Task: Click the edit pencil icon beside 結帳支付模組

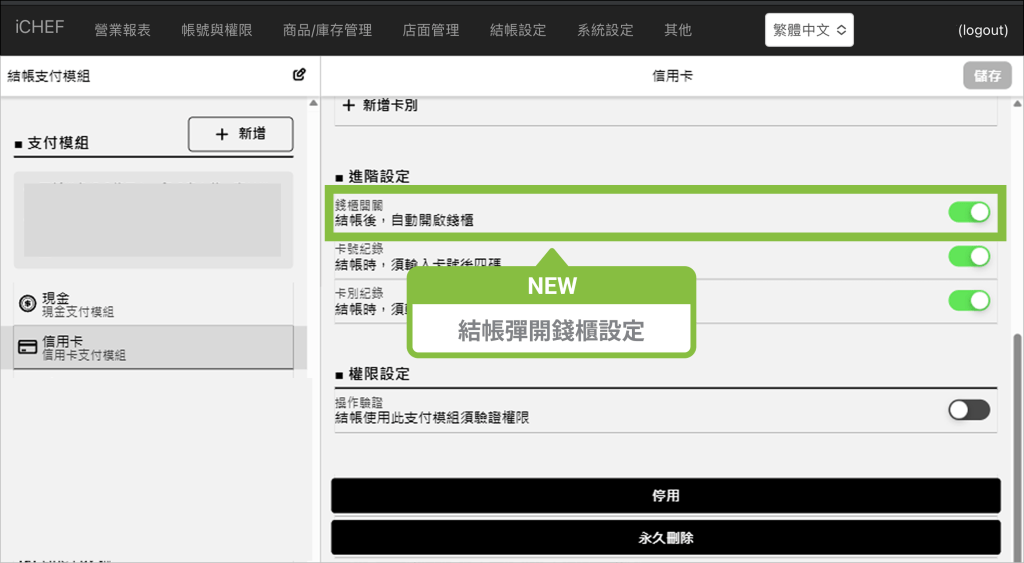Action: 299,75
